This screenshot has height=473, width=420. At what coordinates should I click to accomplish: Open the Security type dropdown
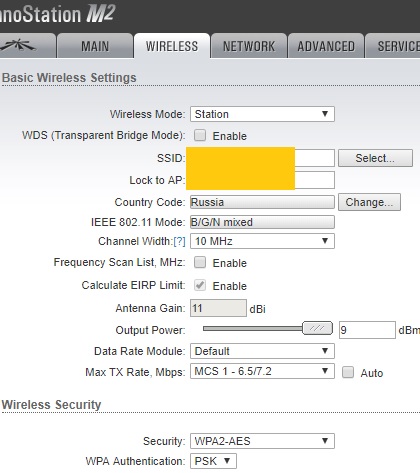(262, 441)
